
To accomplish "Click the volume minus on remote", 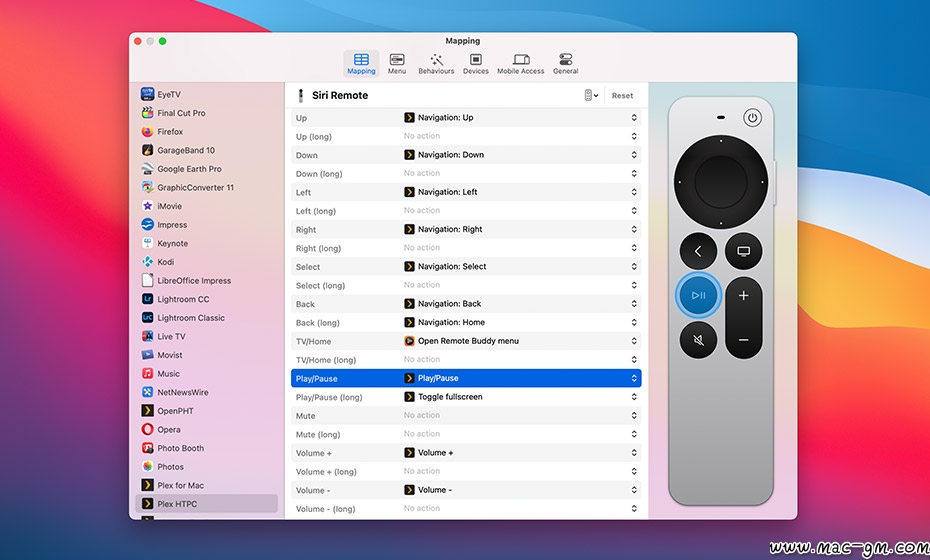I will 743,340.
